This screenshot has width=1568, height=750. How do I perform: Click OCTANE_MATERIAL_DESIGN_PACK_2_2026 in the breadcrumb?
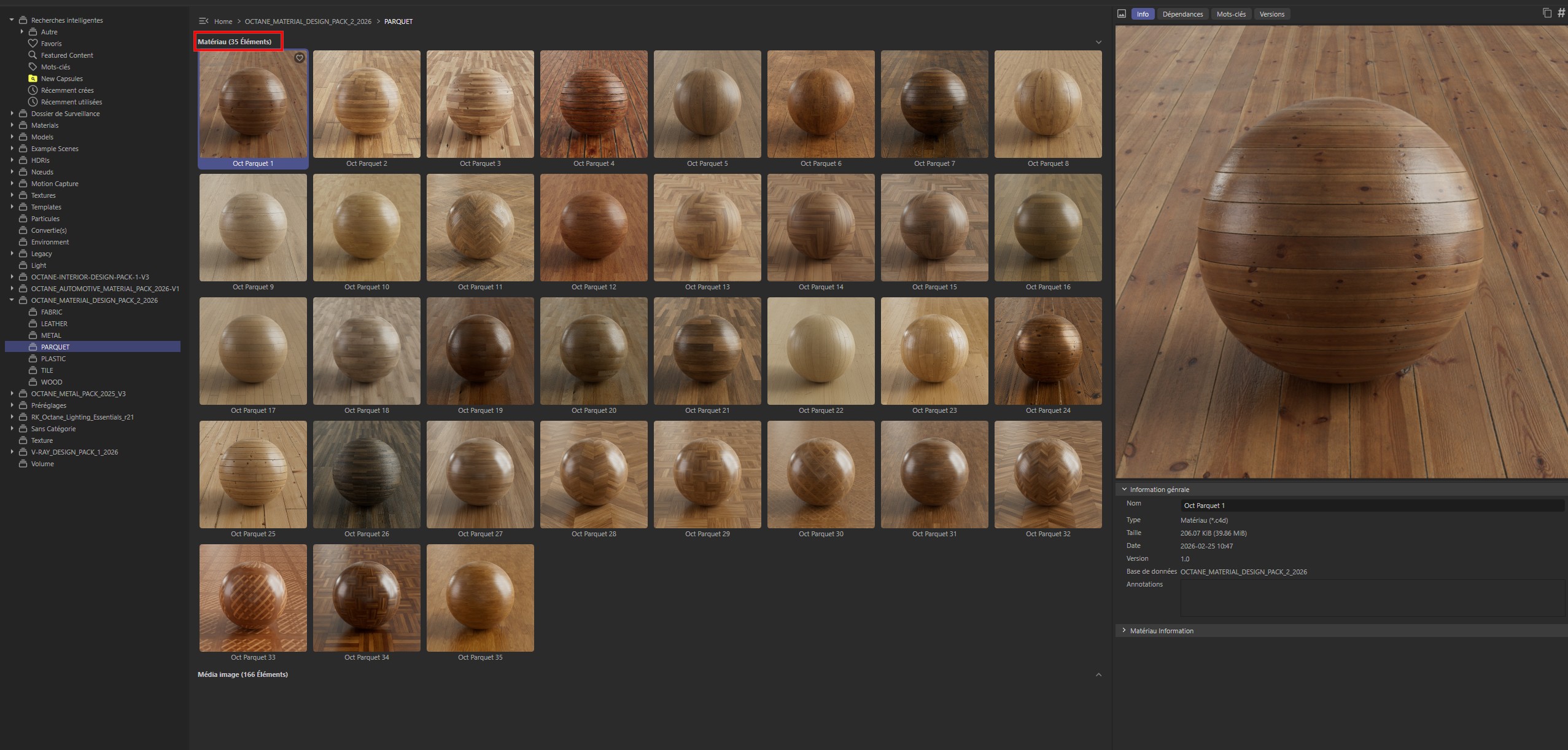click(307, 21)
